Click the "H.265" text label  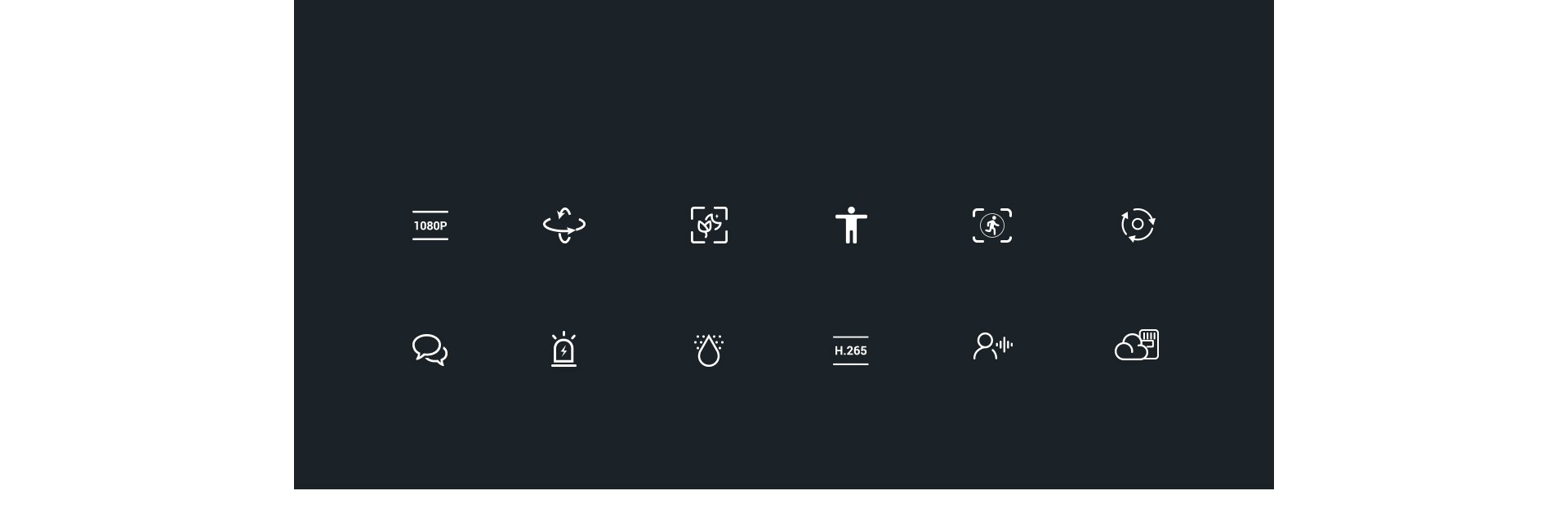[x=850, y=350]
